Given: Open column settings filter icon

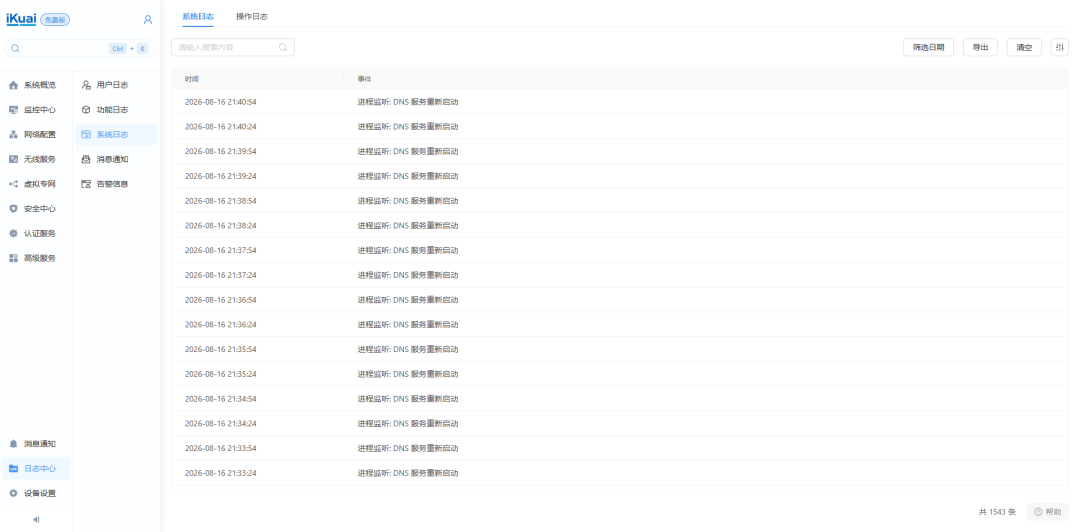Looking at the screenshot, I should [1060, 48].
